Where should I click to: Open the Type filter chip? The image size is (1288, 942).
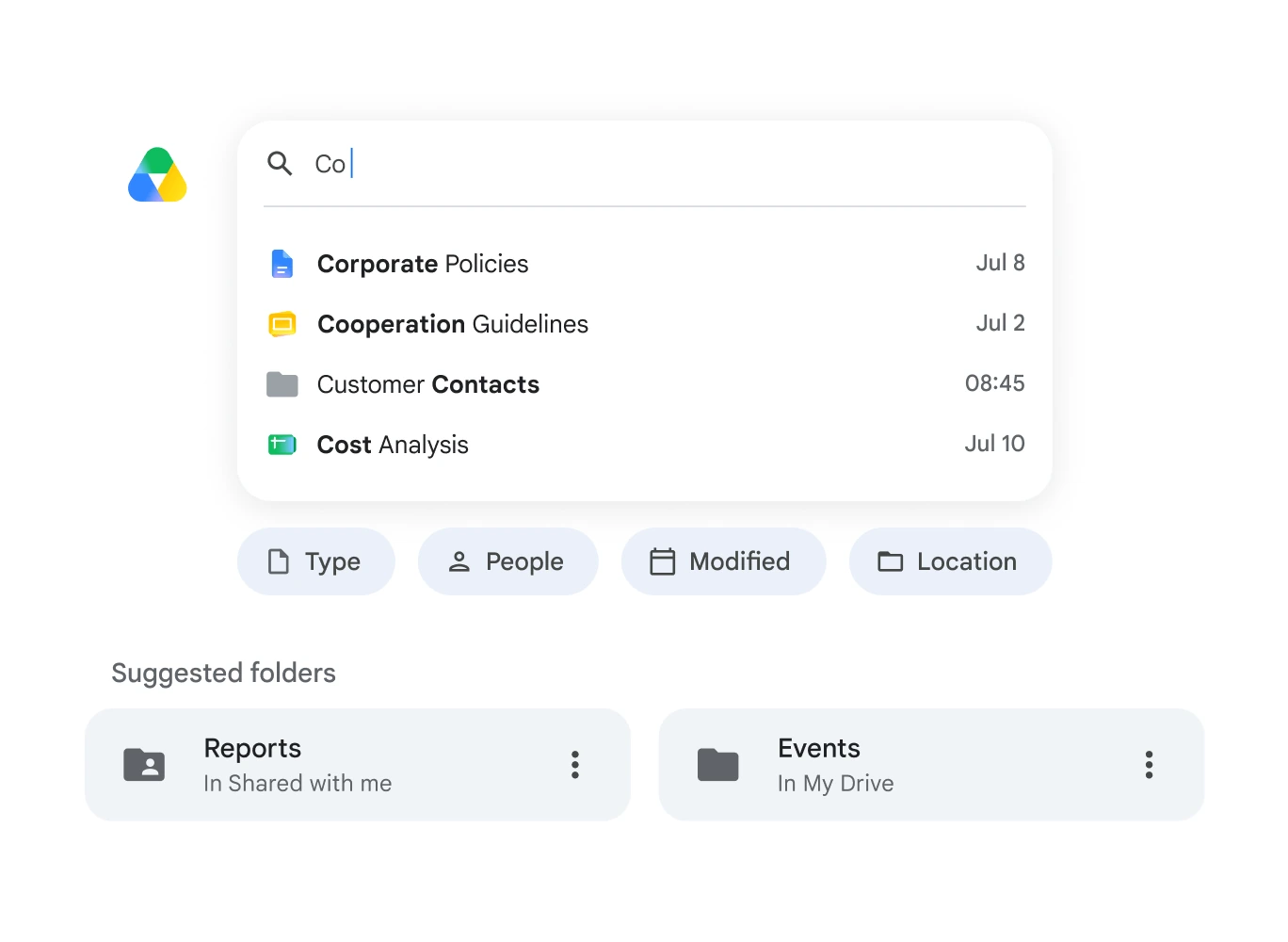click(316, 561)
